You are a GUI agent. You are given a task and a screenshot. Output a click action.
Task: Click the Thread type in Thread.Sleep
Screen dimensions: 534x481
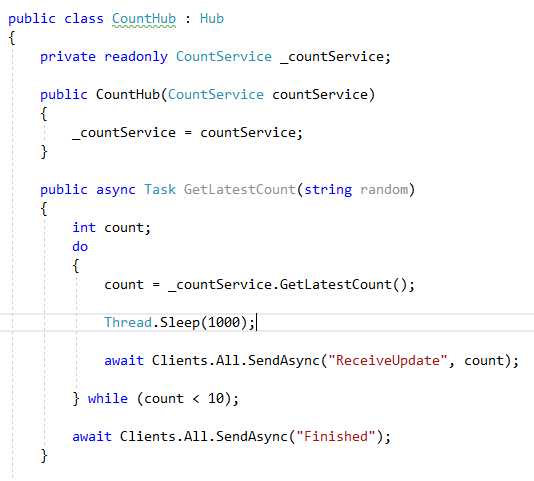pos(128,322)
